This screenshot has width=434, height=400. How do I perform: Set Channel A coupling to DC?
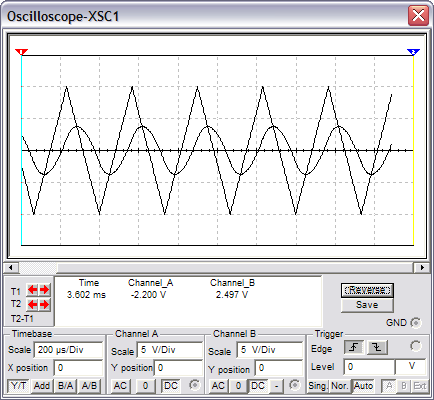(171, 386)
